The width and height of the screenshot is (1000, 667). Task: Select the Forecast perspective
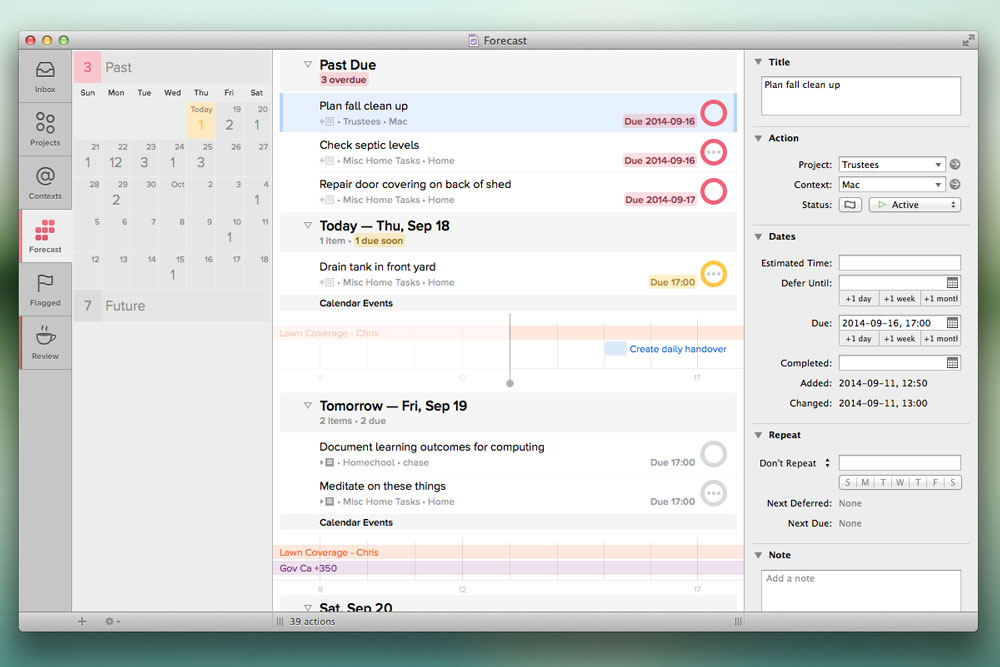pyautogui.click(x=45, y=237)
